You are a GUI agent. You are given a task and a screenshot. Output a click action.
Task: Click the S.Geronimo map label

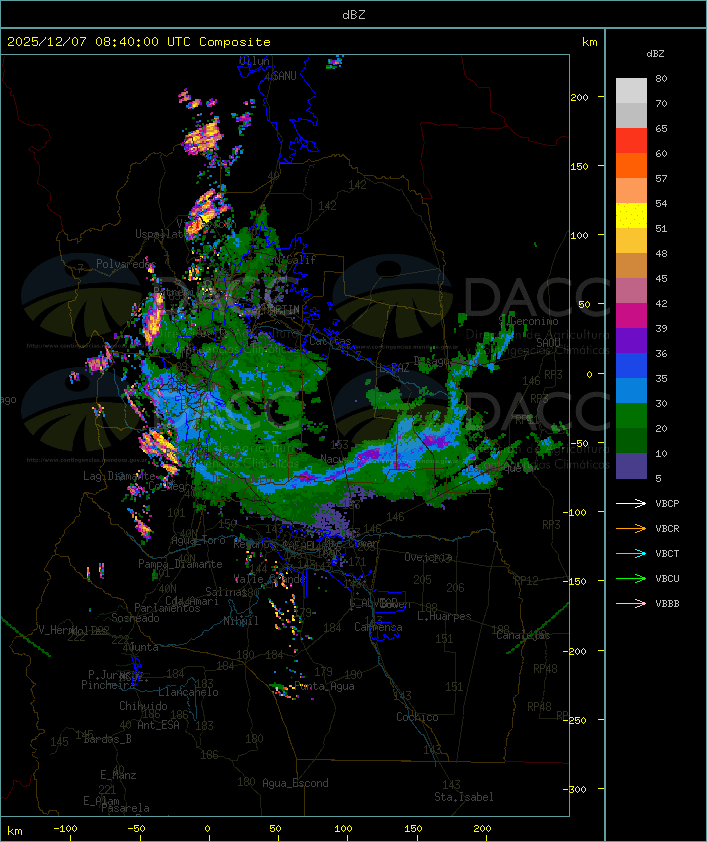pyautogui.click(x=528, y=321)
